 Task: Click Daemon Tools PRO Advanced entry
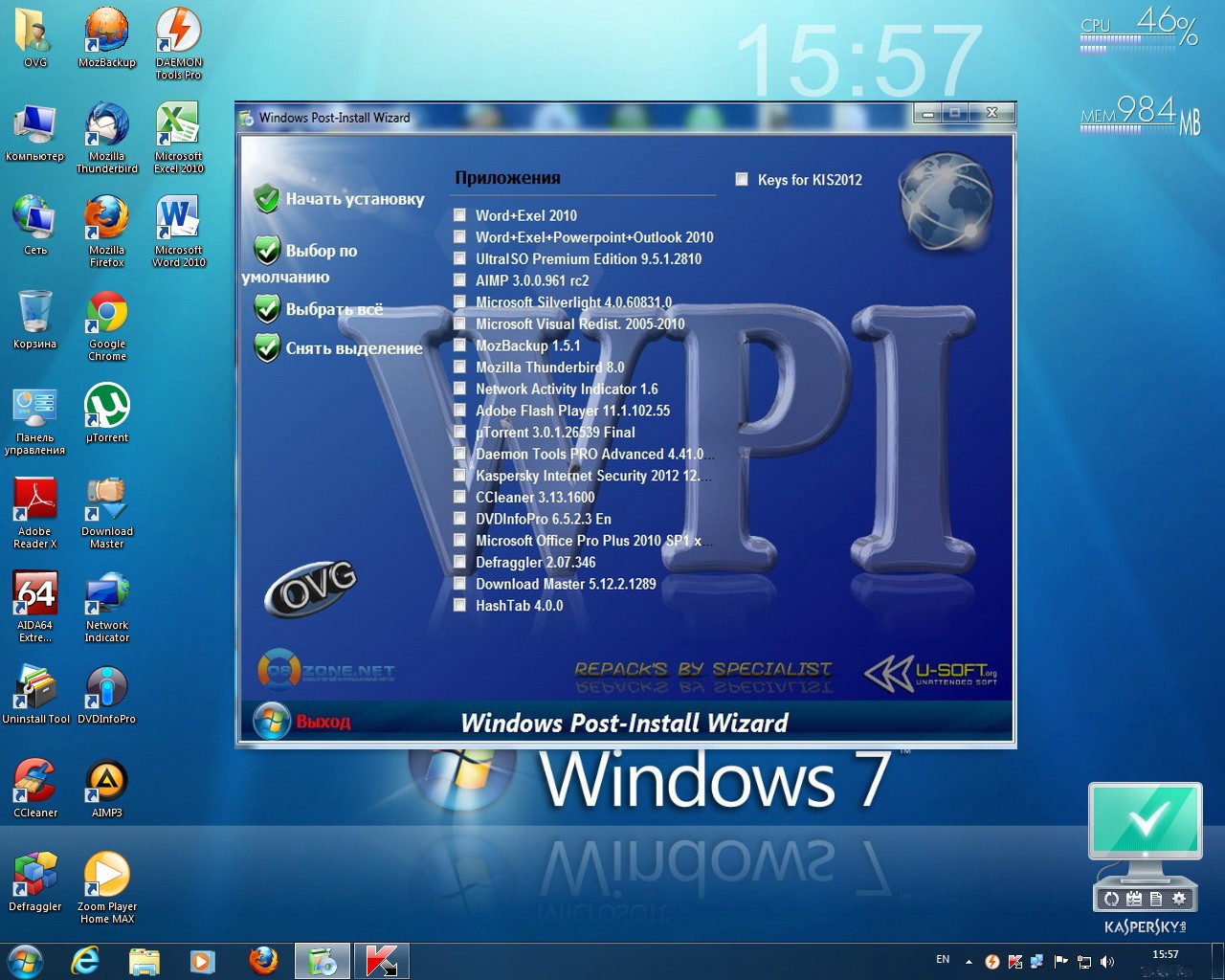click(x=592, y=455)
